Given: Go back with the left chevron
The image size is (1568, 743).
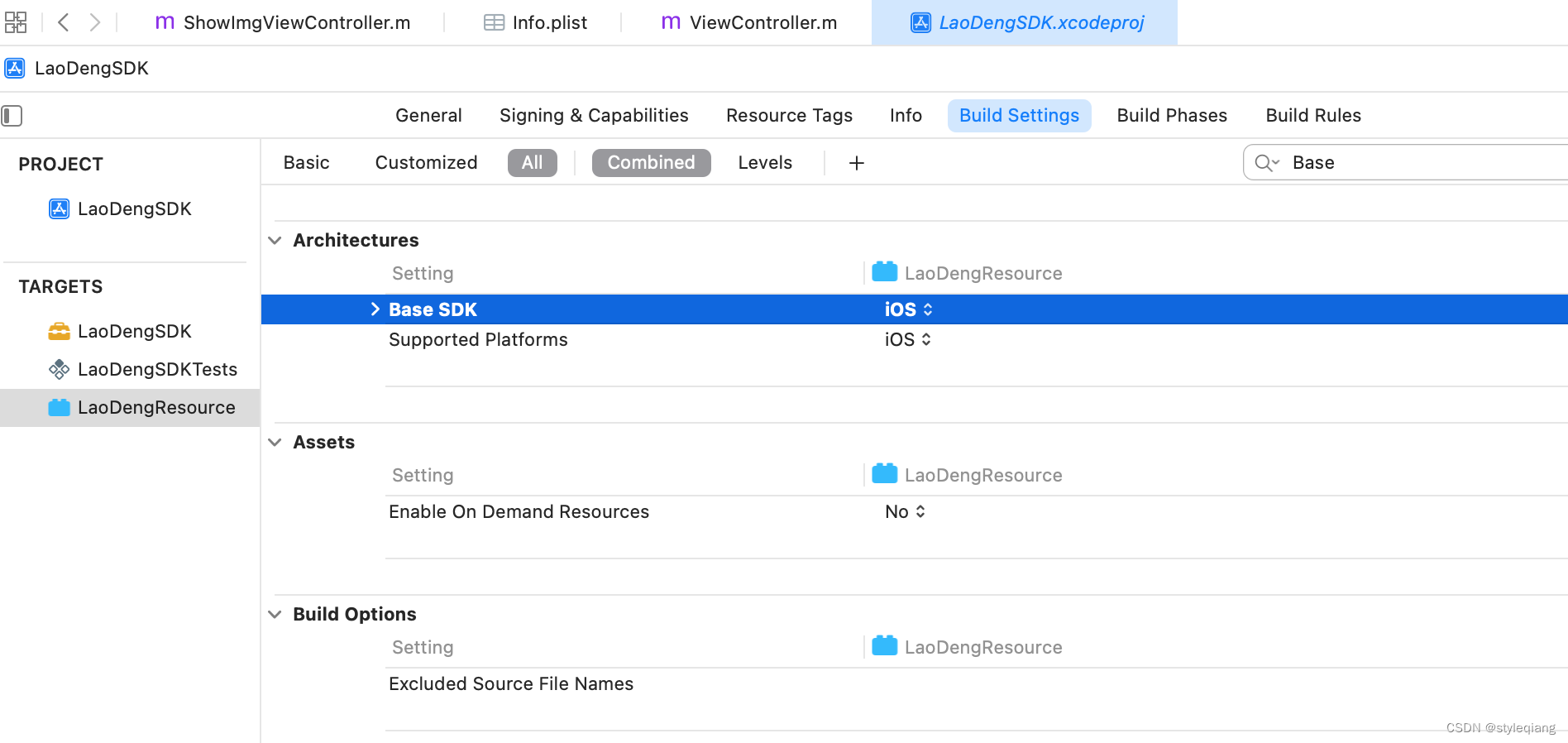Looking at the screenshot, I should click(63, 22).
